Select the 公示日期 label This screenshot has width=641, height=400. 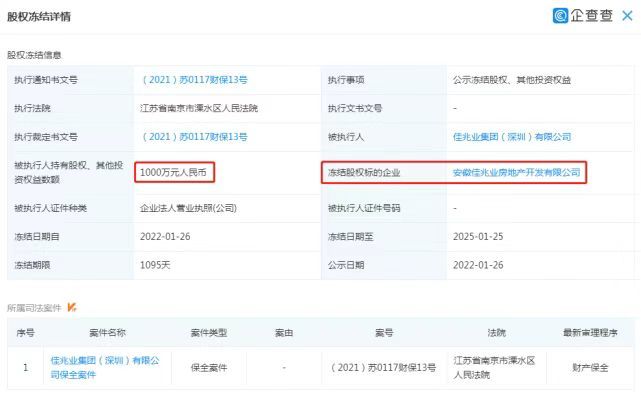pos(346,265)
